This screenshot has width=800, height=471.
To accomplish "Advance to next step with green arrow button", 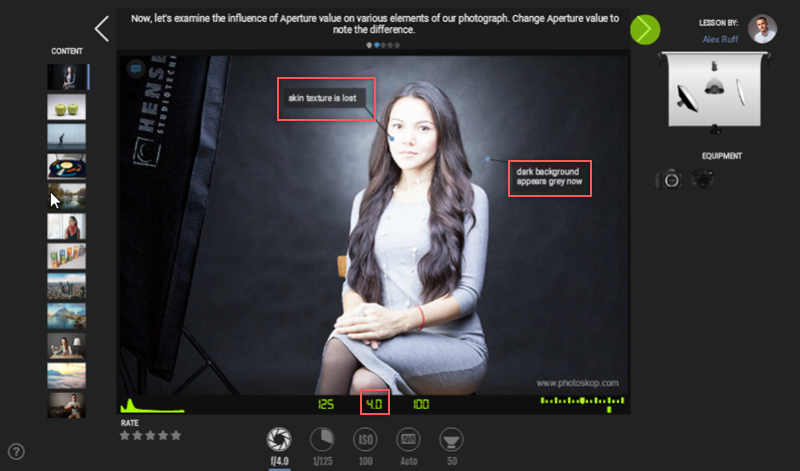I will pyautogui.click(x=645, y=30).
